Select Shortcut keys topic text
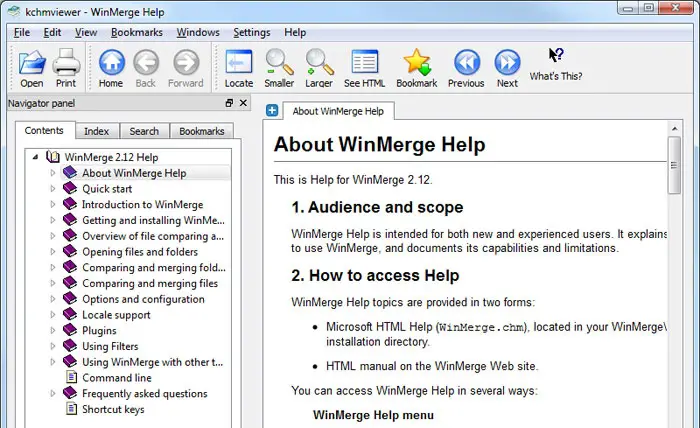This screenshot has width=700, height=428. point(113,409)
